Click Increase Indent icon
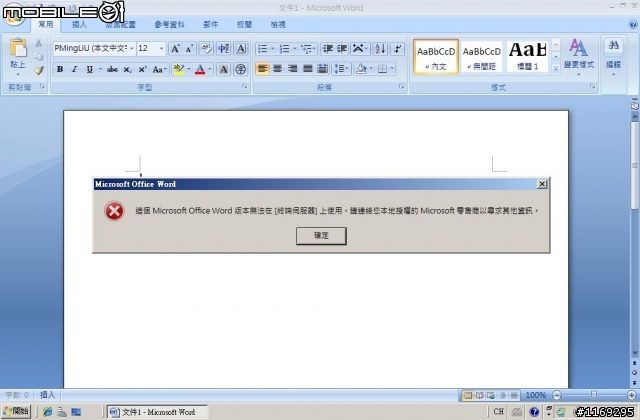 coord(342,49)
